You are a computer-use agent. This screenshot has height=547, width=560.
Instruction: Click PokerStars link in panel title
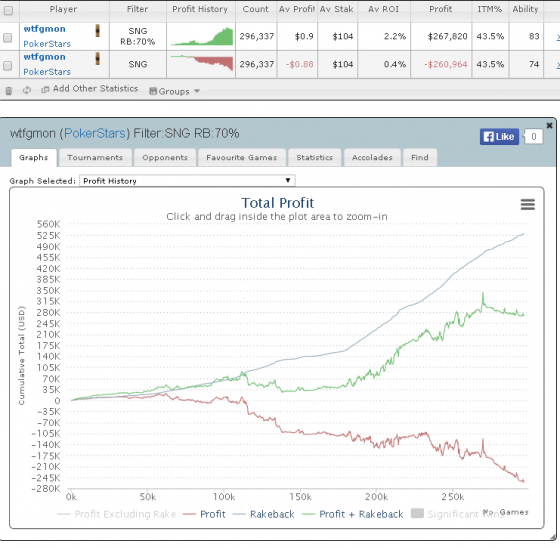[x=95, y=134]
